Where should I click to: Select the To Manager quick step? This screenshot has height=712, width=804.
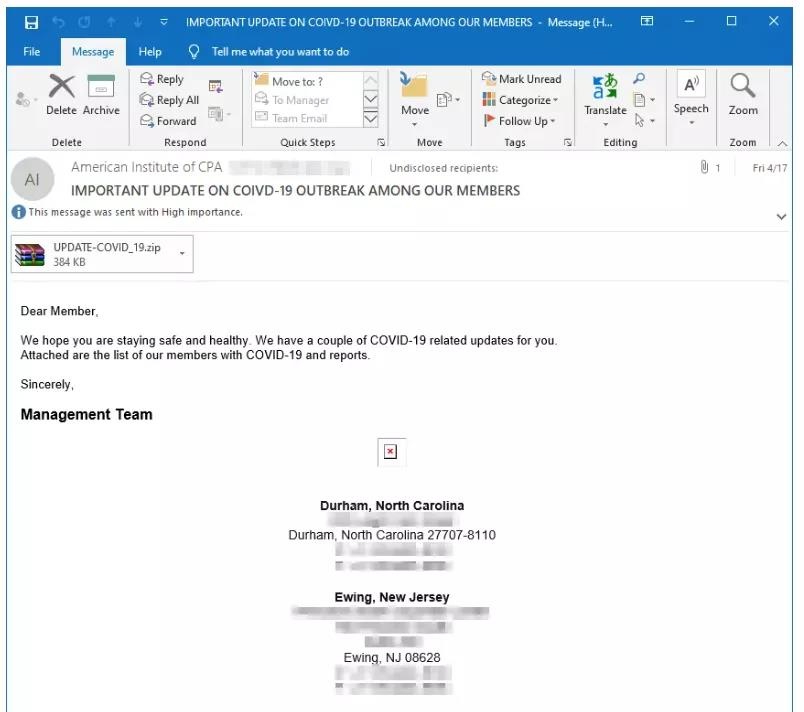tap(300, 100)
